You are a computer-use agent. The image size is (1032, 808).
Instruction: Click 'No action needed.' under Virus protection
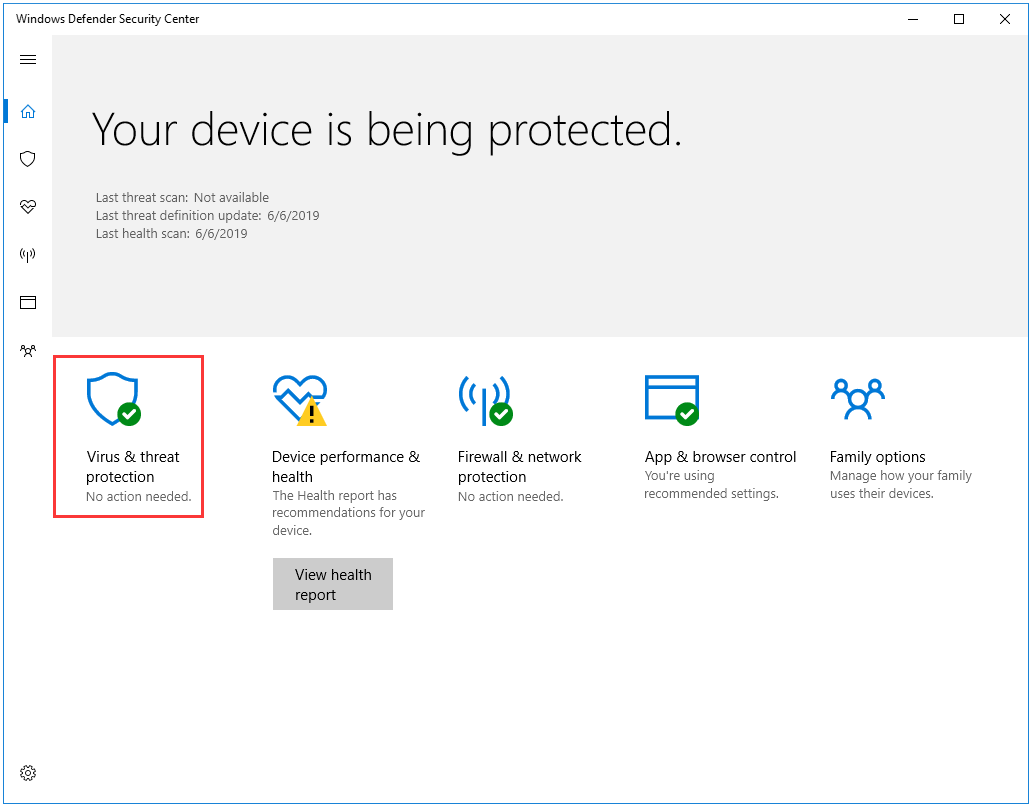[x=139, y=497]
